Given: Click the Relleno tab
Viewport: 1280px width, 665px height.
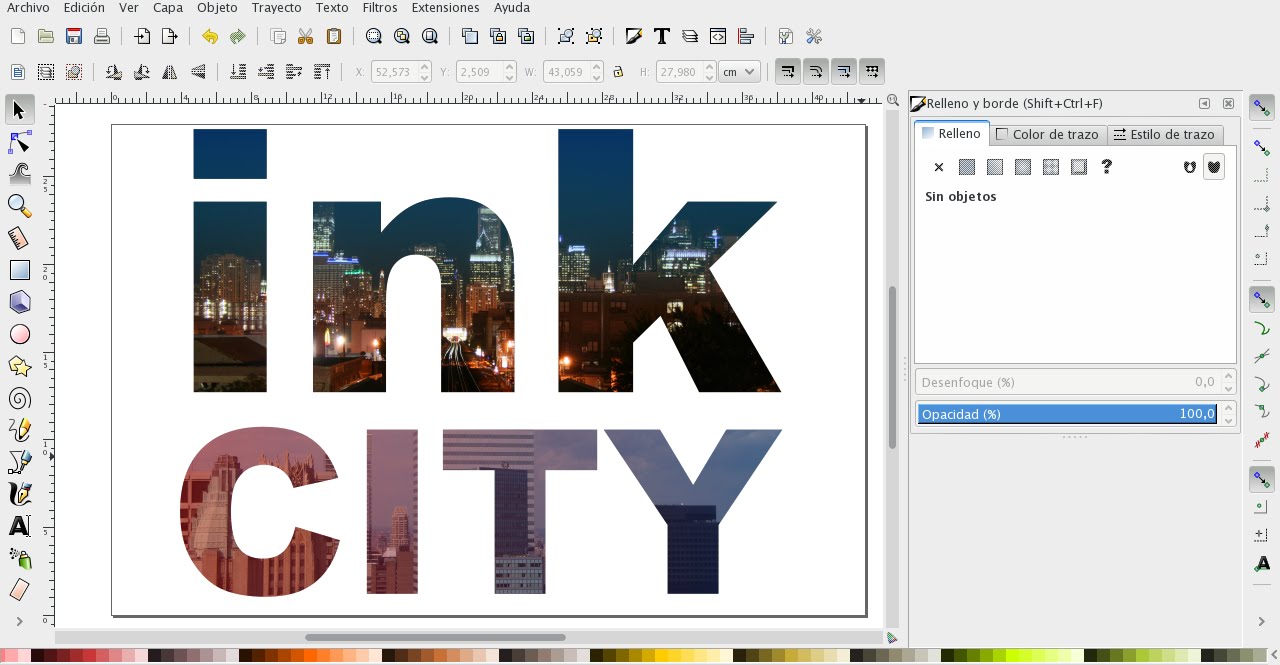Looking at the screenshot, I should [951, 133].
